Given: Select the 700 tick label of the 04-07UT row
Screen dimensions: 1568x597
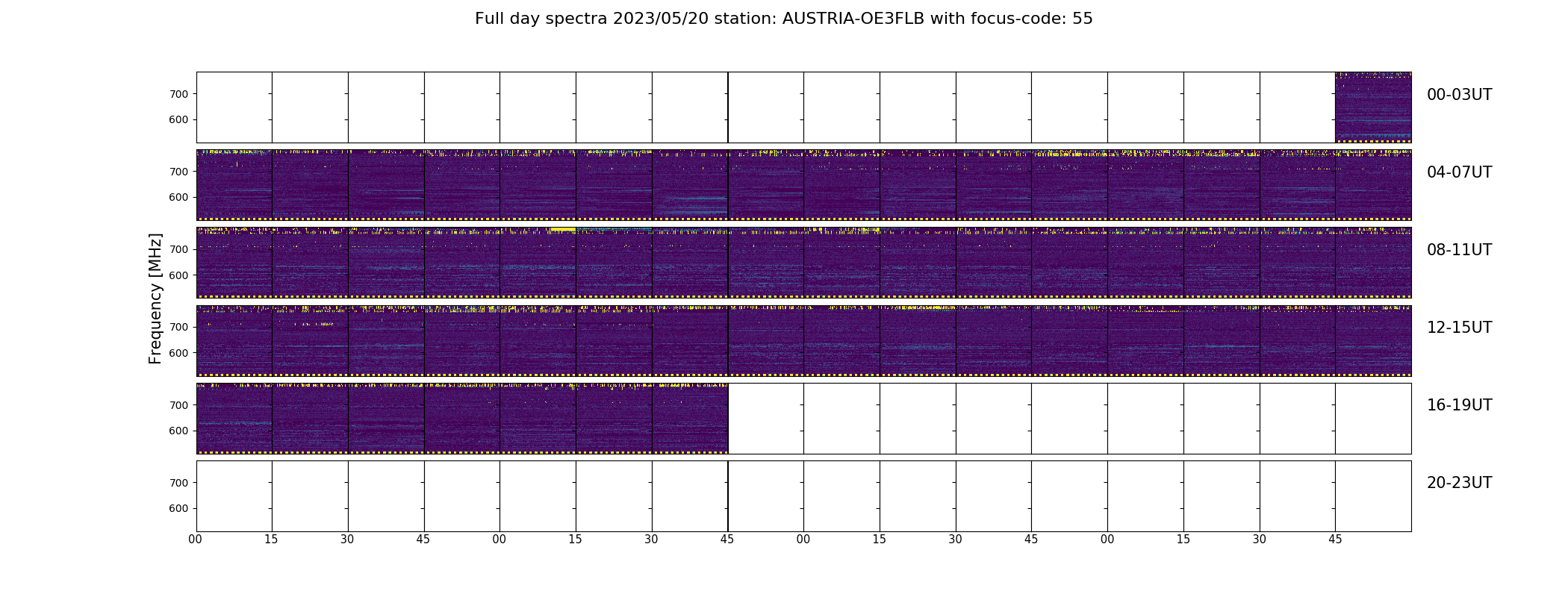Looking at the screenshot, I should pos(179,172).
